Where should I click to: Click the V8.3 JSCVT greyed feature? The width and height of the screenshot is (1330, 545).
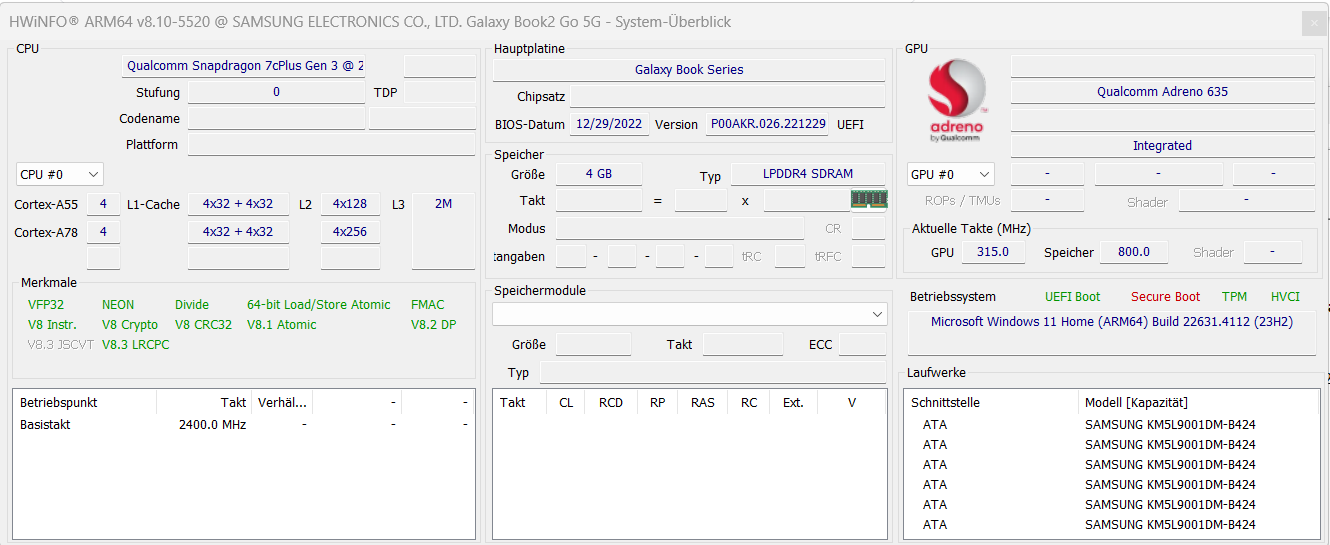tap(61, 345)
